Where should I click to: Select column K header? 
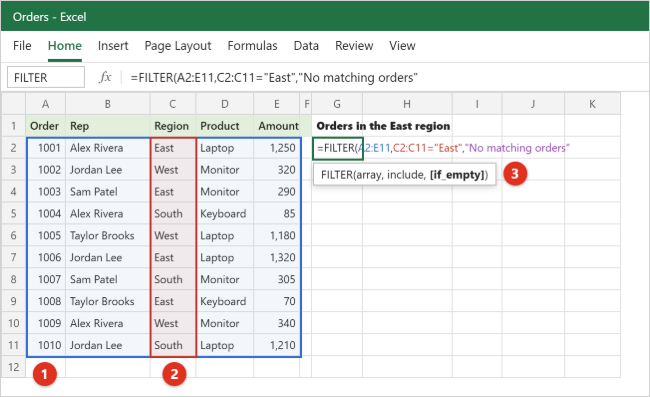[x=592, y=104]
